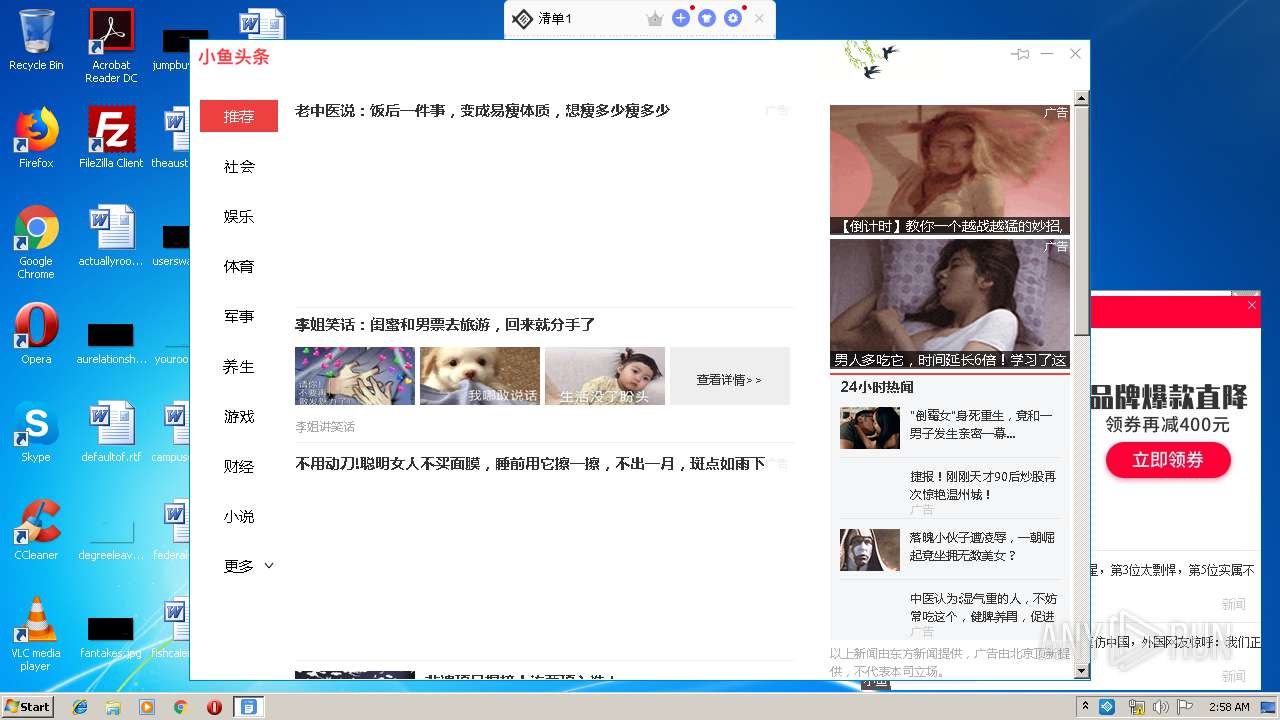Open ad image 男人多吃它，时间延长6倍

point(950,304)
